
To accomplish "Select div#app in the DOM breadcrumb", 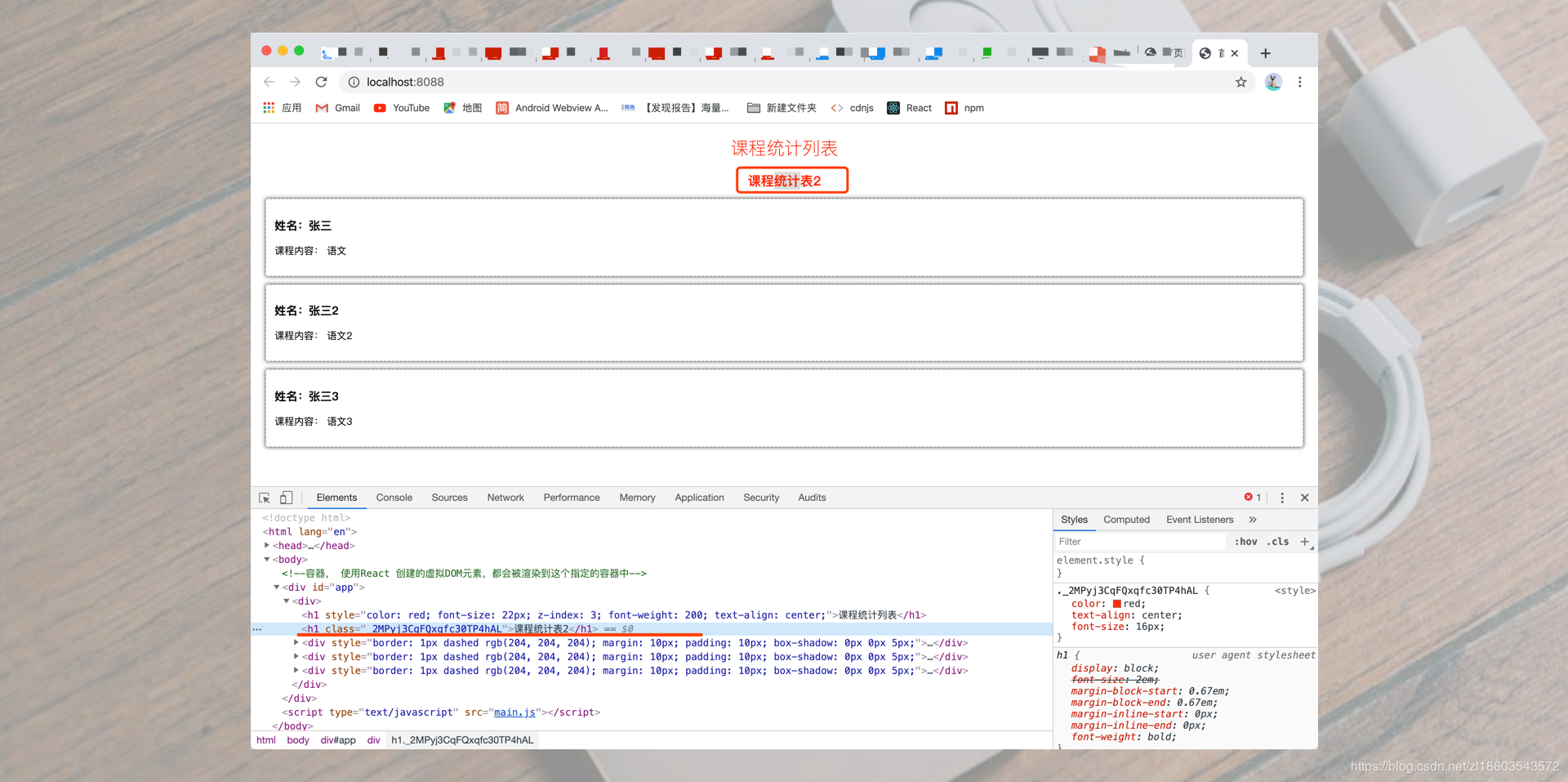I will tap(338, 740).
